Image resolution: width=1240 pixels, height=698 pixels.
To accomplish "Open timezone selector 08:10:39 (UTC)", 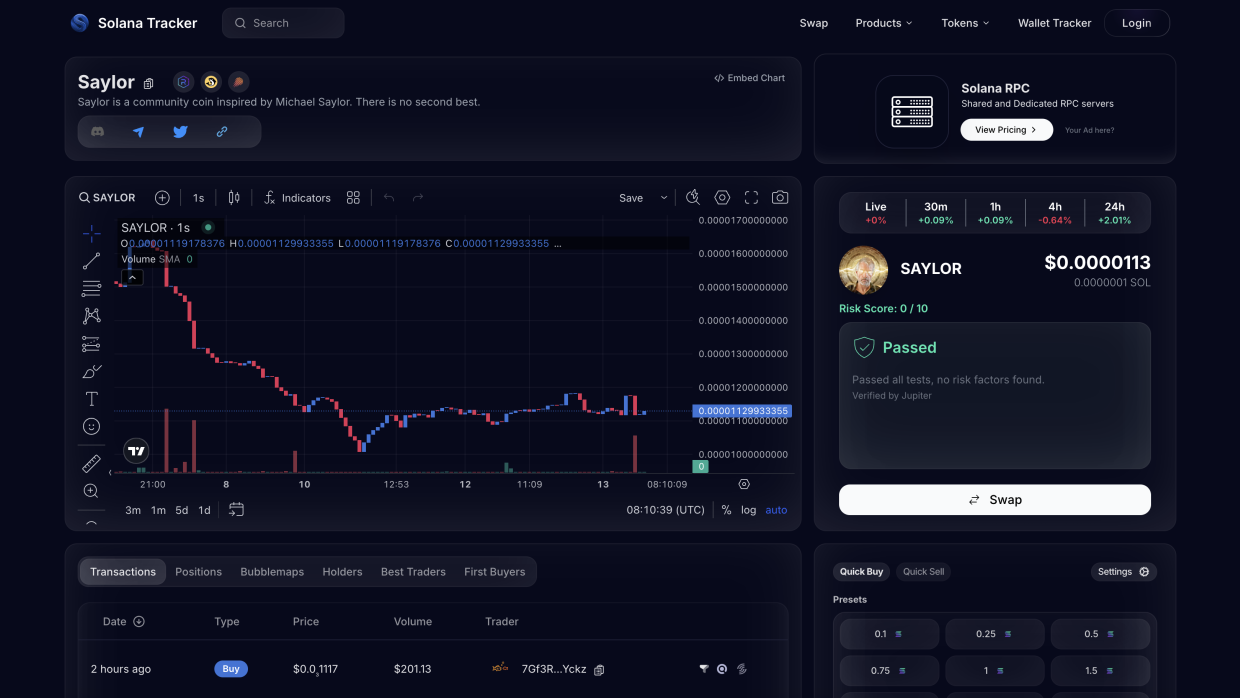I will (x=666, y=510).
